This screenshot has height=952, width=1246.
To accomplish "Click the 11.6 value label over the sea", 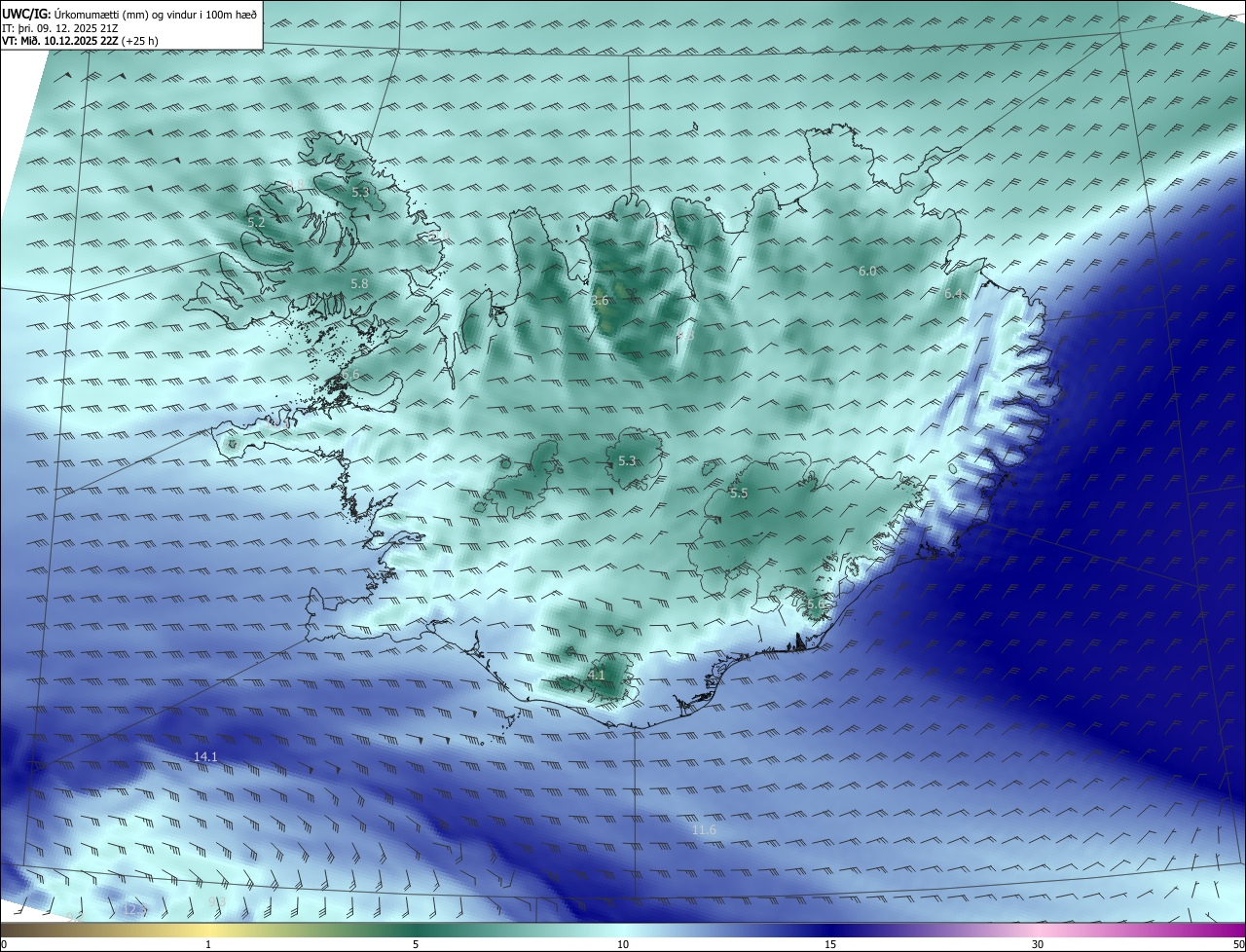I will point(704,829).
